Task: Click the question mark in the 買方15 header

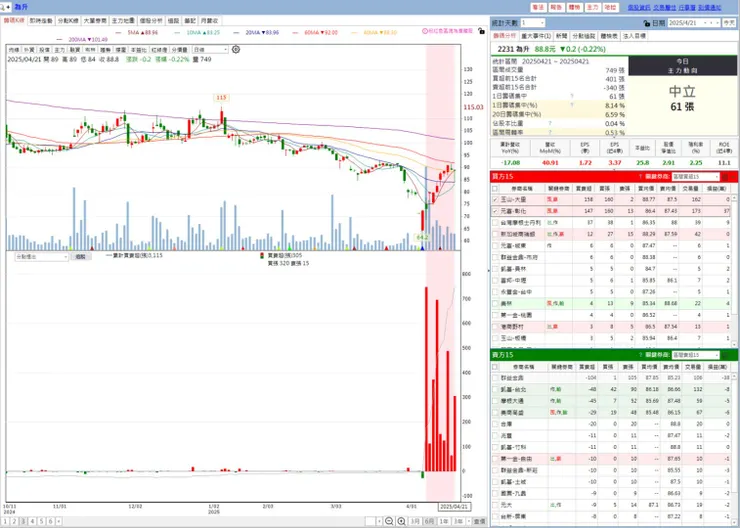Action: point(640,177)
